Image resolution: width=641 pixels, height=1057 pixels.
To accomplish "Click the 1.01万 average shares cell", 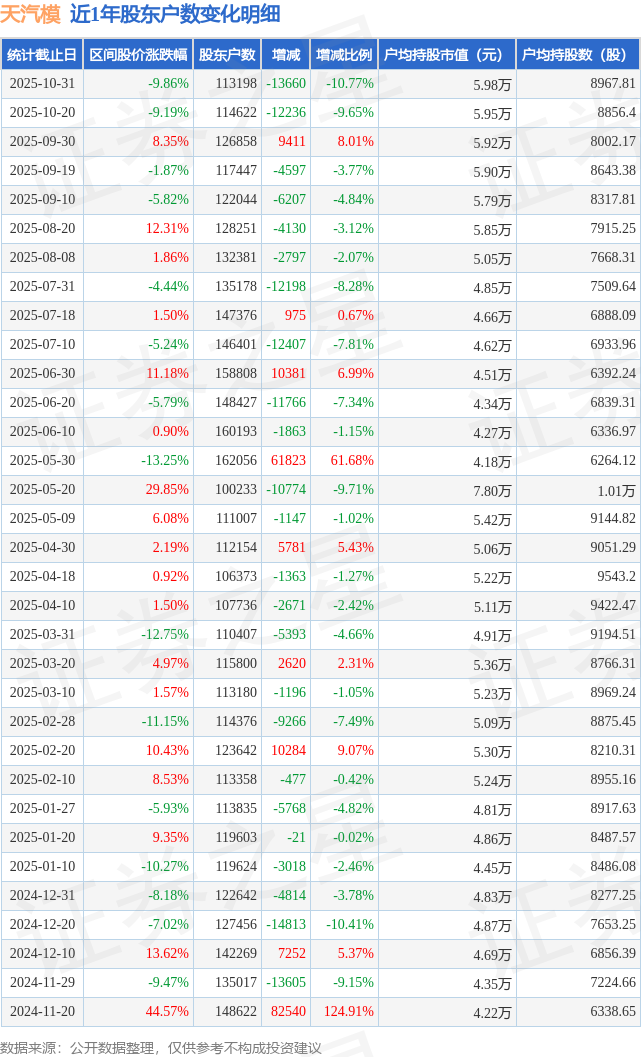I will pyautogui.click(x=615, y=490).
